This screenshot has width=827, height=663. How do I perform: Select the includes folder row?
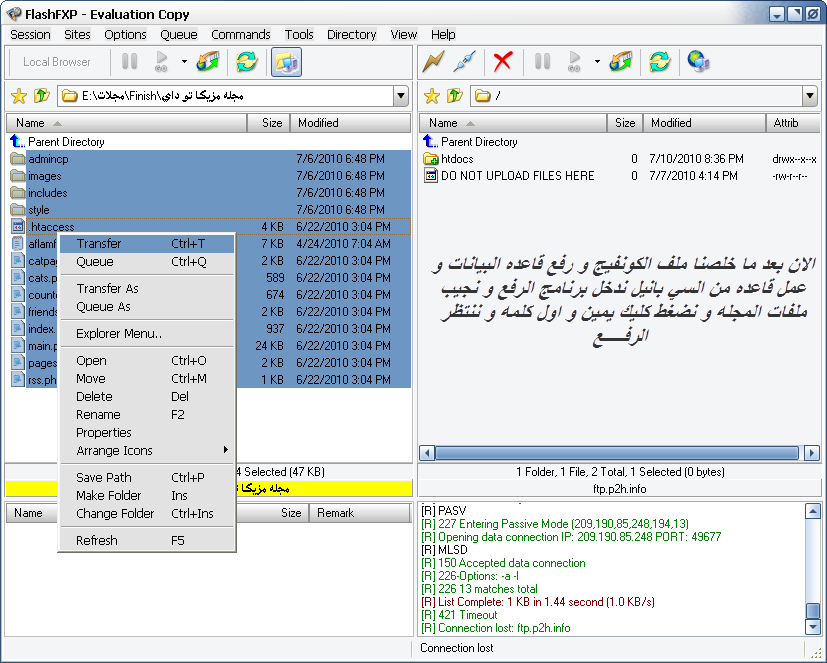(x=209, y=193)
